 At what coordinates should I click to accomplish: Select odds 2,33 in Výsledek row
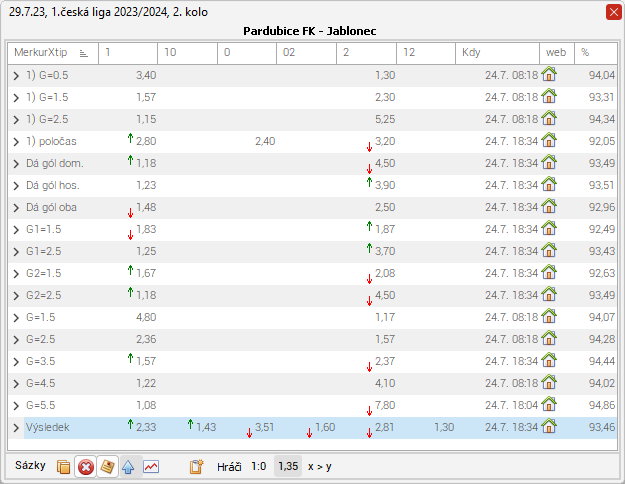click(146, 427)
